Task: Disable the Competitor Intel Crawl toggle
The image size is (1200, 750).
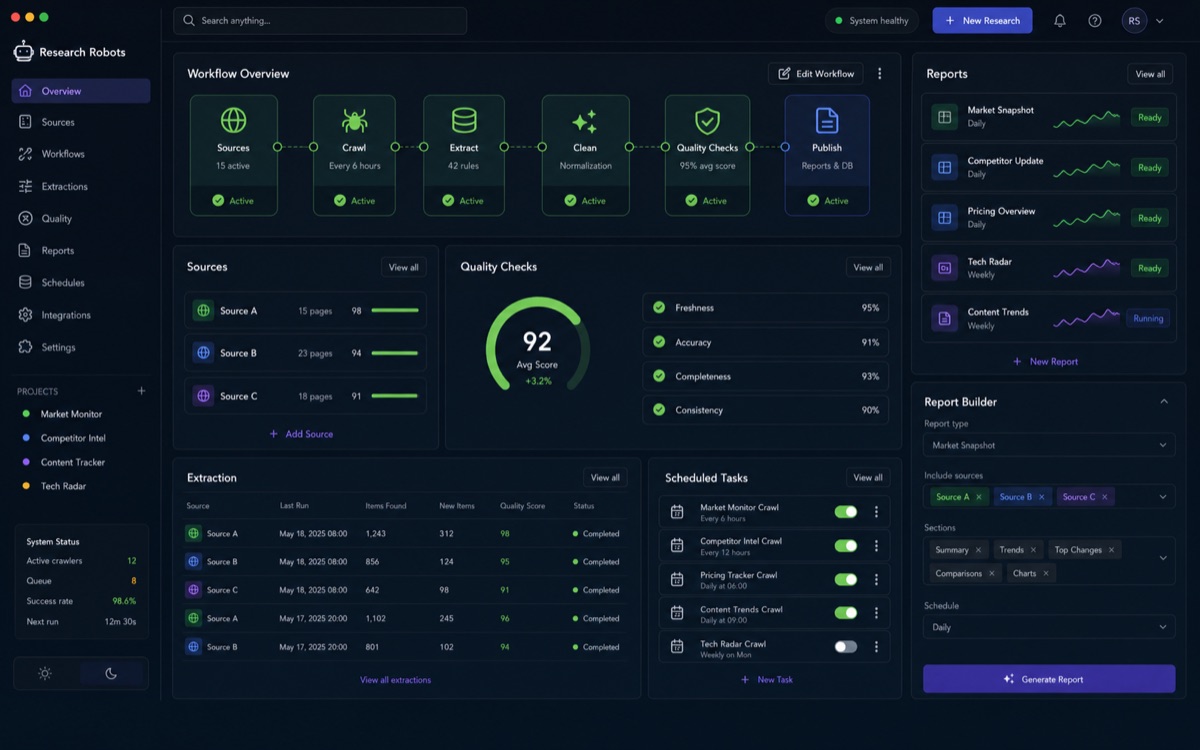Action: (x=846, y=546)
